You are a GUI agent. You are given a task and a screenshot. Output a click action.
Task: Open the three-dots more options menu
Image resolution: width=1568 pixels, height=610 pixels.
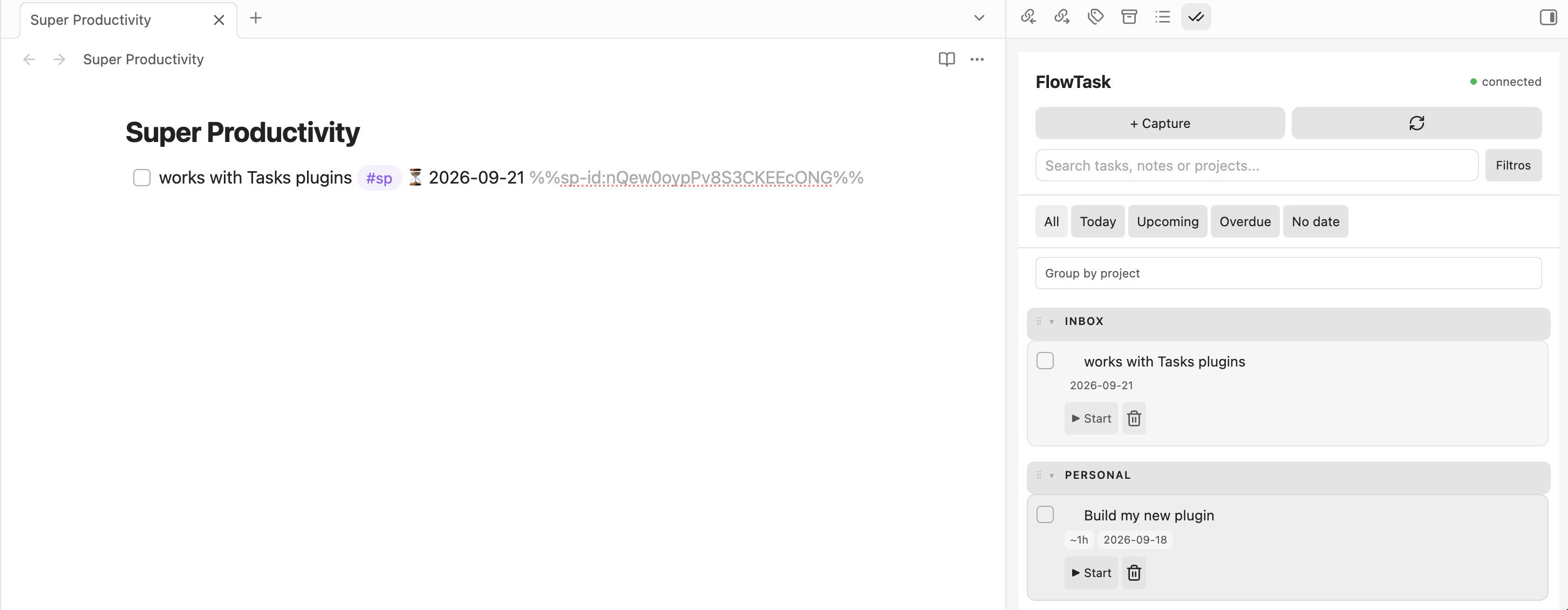pyautogui.click(x=977, y=59)
